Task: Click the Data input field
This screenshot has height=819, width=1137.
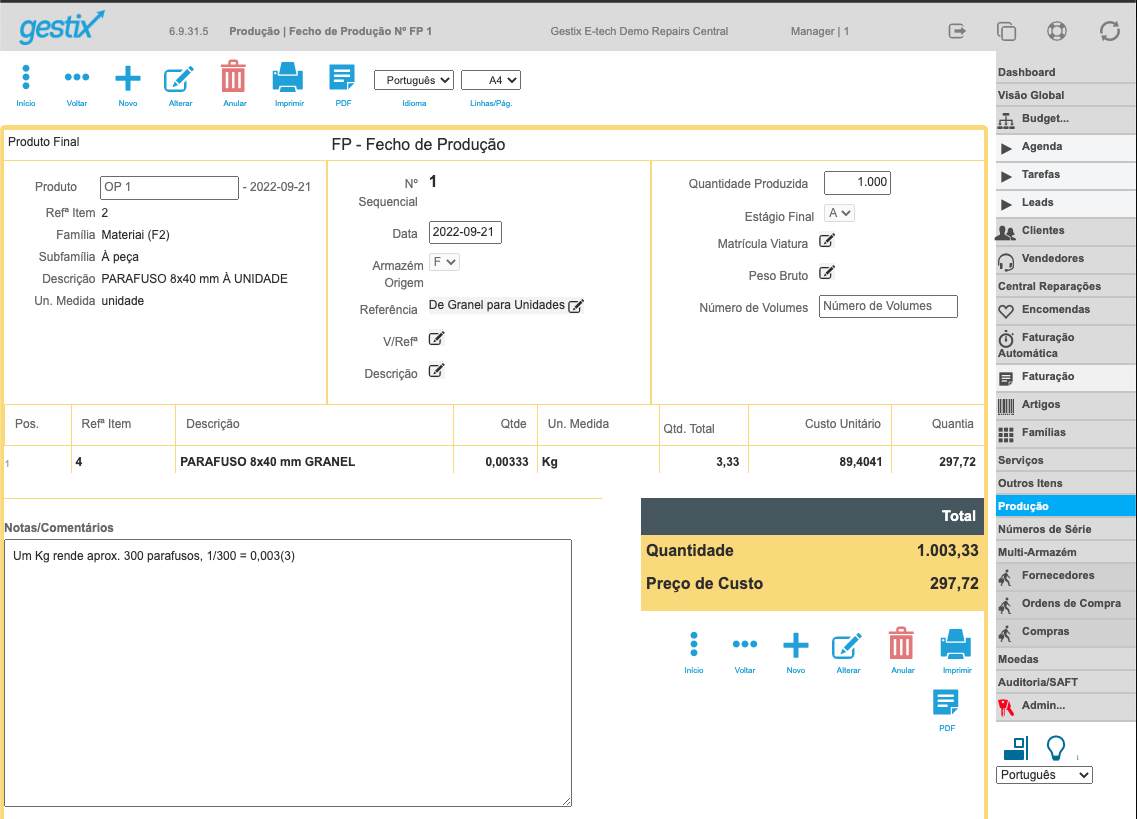Action: [465, 232]
